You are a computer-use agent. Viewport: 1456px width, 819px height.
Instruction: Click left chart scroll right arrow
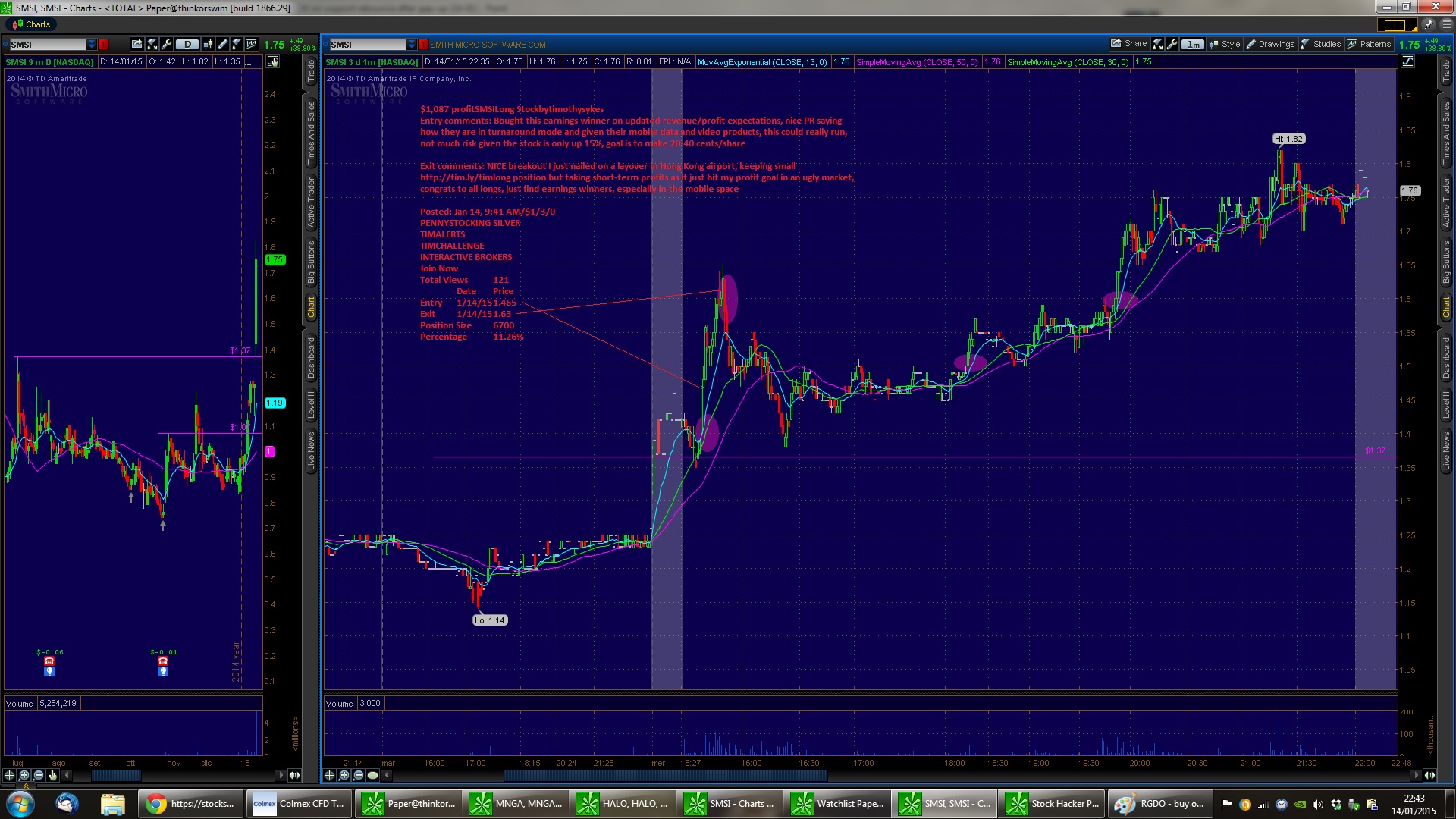click(x=281, y=775)
